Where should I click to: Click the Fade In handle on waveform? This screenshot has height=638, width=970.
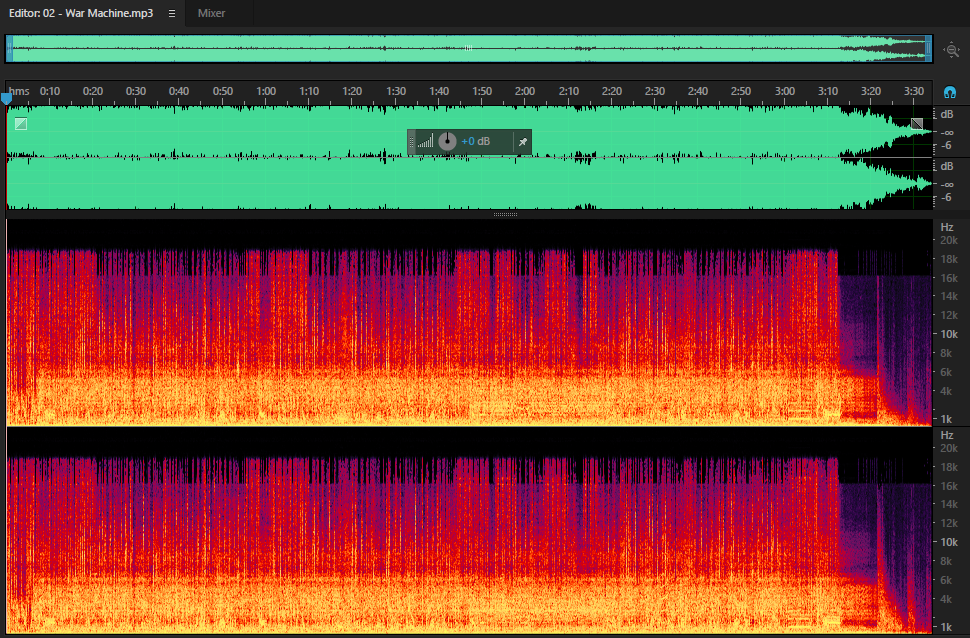[x=21, y=124]
